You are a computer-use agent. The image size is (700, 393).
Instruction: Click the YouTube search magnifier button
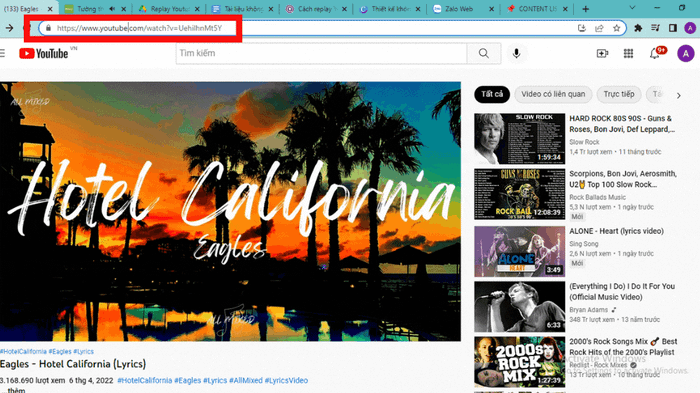click(x=483, y=53)
